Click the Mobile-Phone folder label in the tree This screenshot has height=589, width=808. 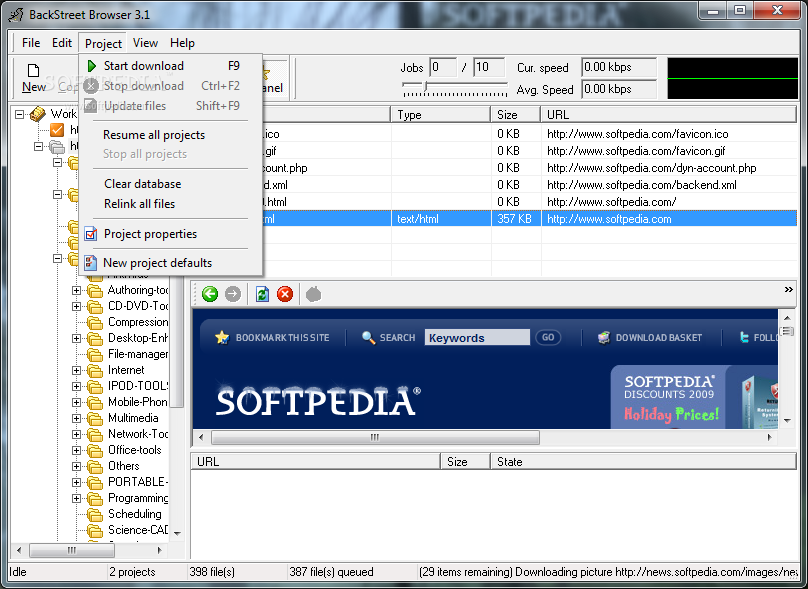click(x=138, y=402)
